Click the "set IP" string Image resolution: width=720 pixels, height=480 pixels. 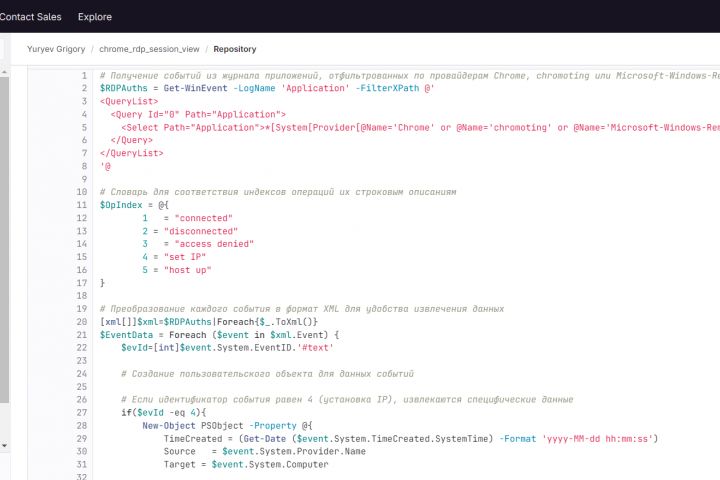185,257
